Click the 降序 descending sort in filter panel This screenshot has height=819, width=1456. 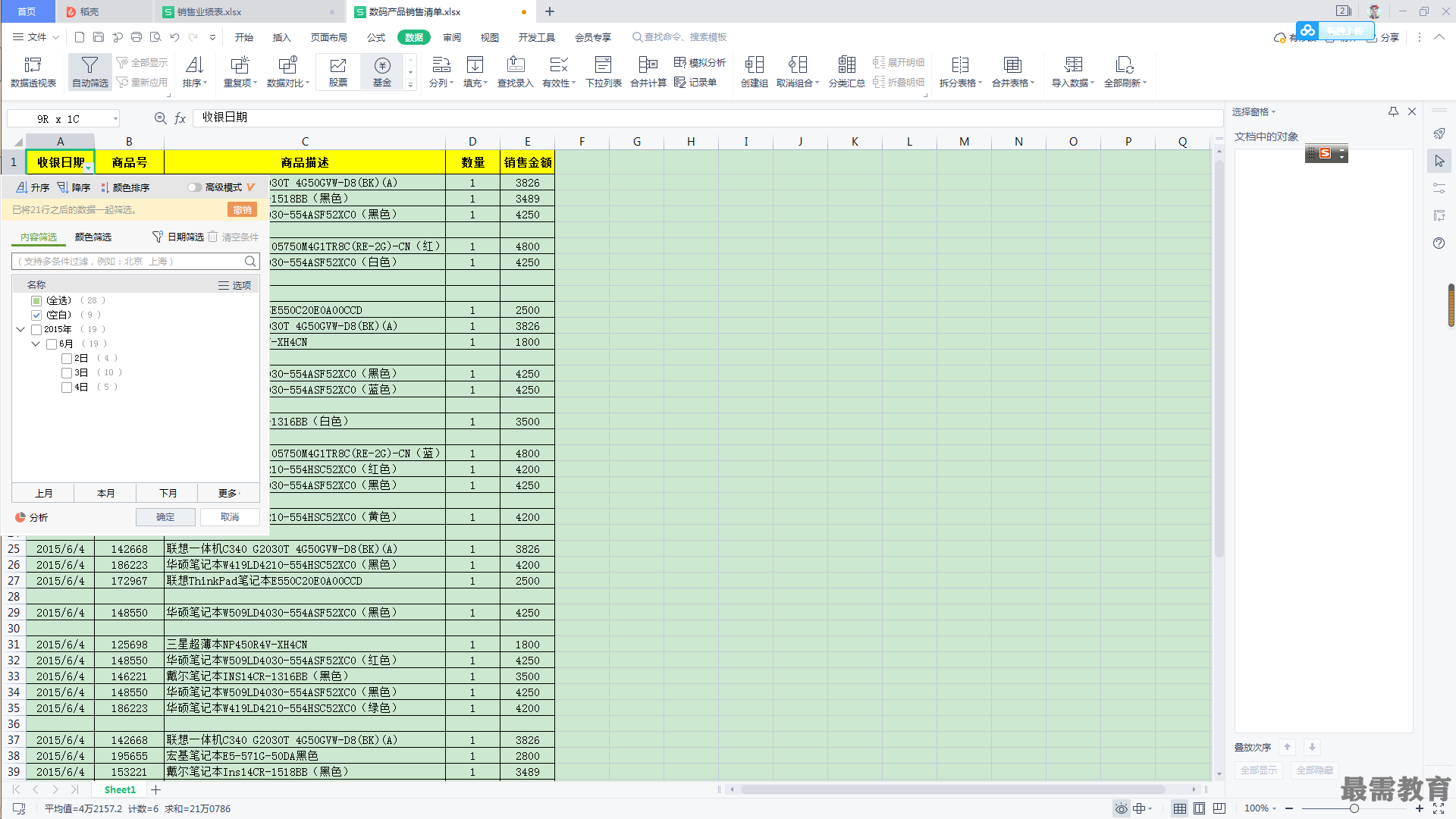click(x=74, y=187)
